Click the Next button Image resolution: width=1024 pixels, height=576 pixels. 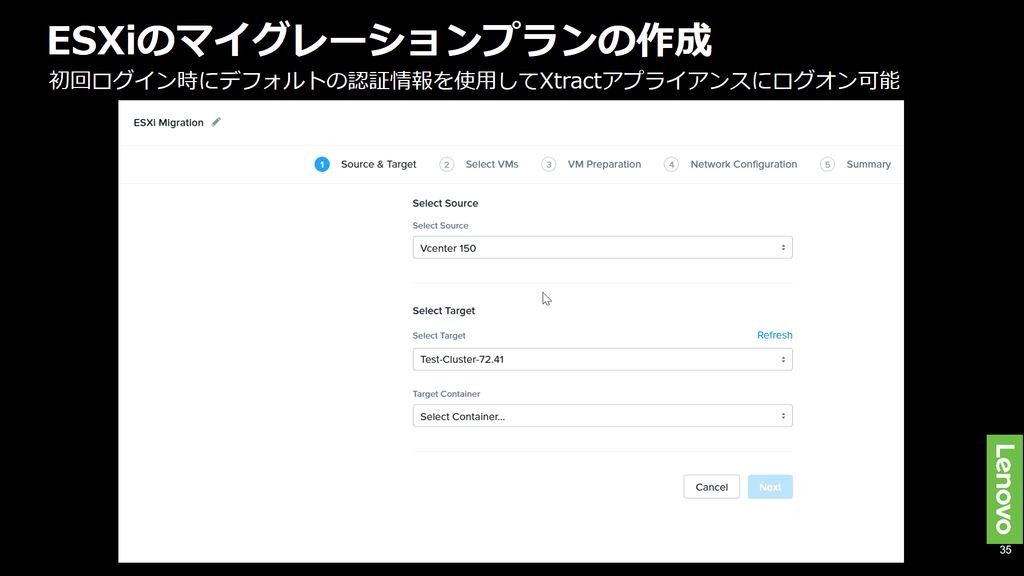click(x=770, y=487)
